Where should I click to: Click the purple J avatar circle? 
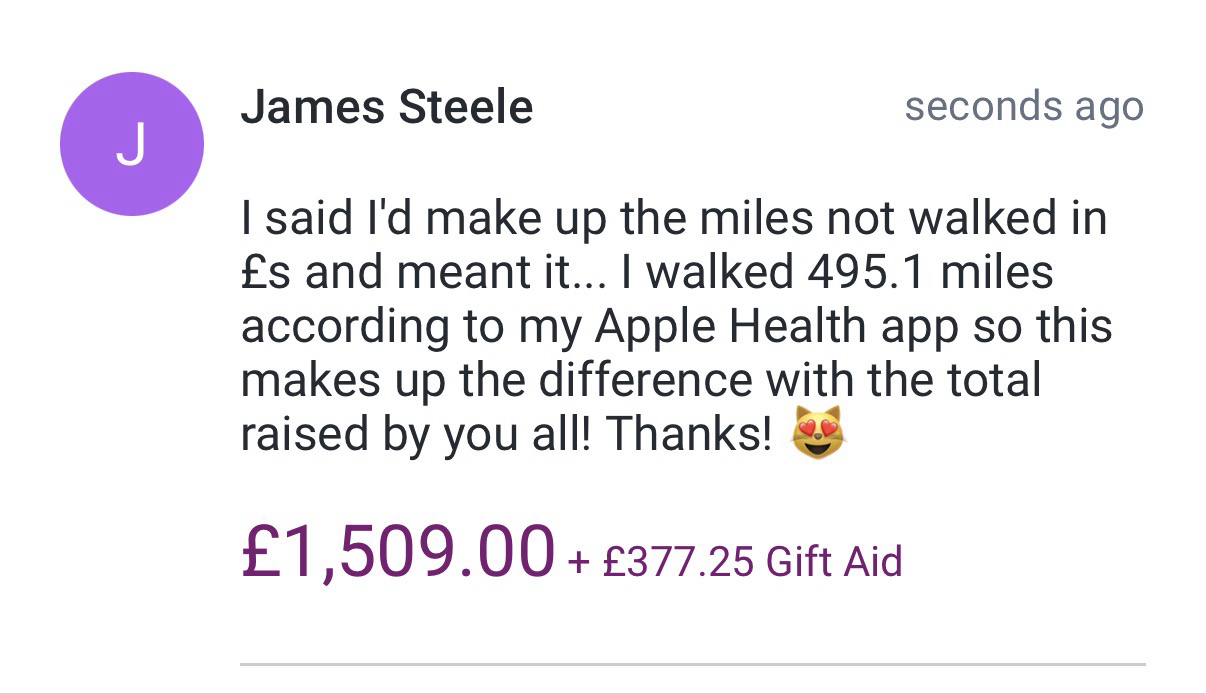tap(131, 144)
